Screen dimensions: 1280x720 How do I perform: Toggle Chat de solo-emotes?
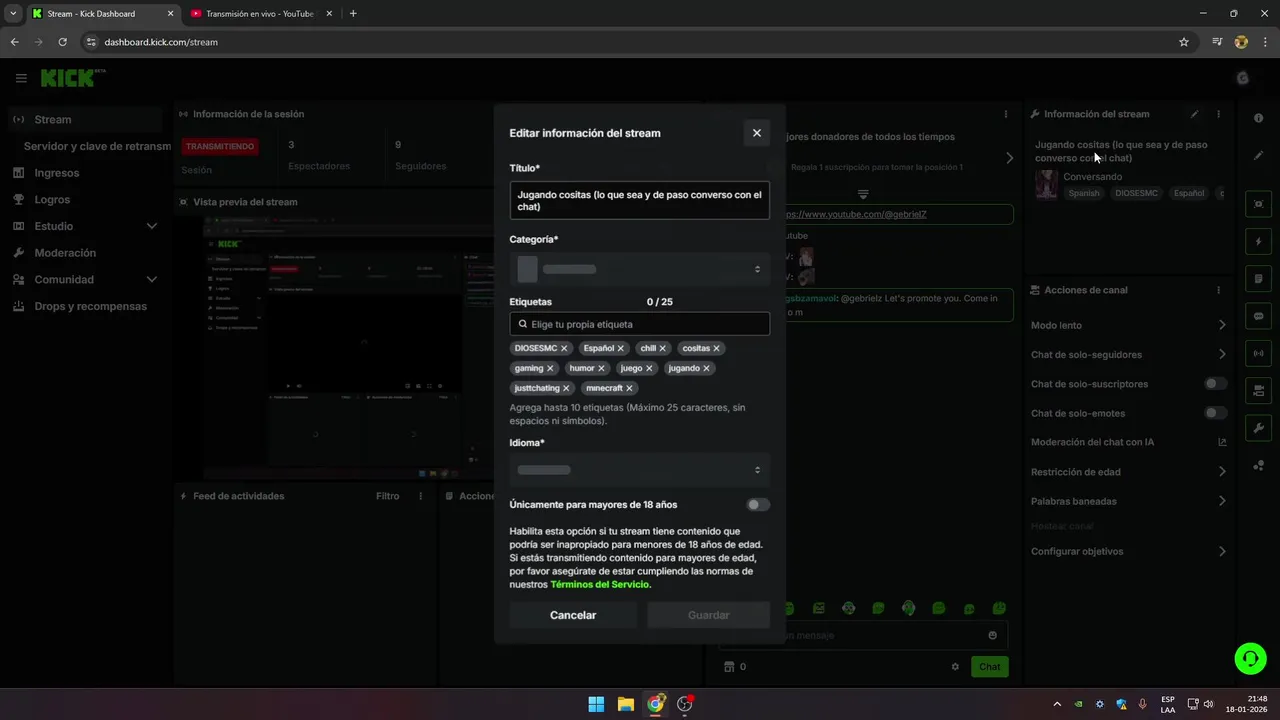coord(1215,413)
